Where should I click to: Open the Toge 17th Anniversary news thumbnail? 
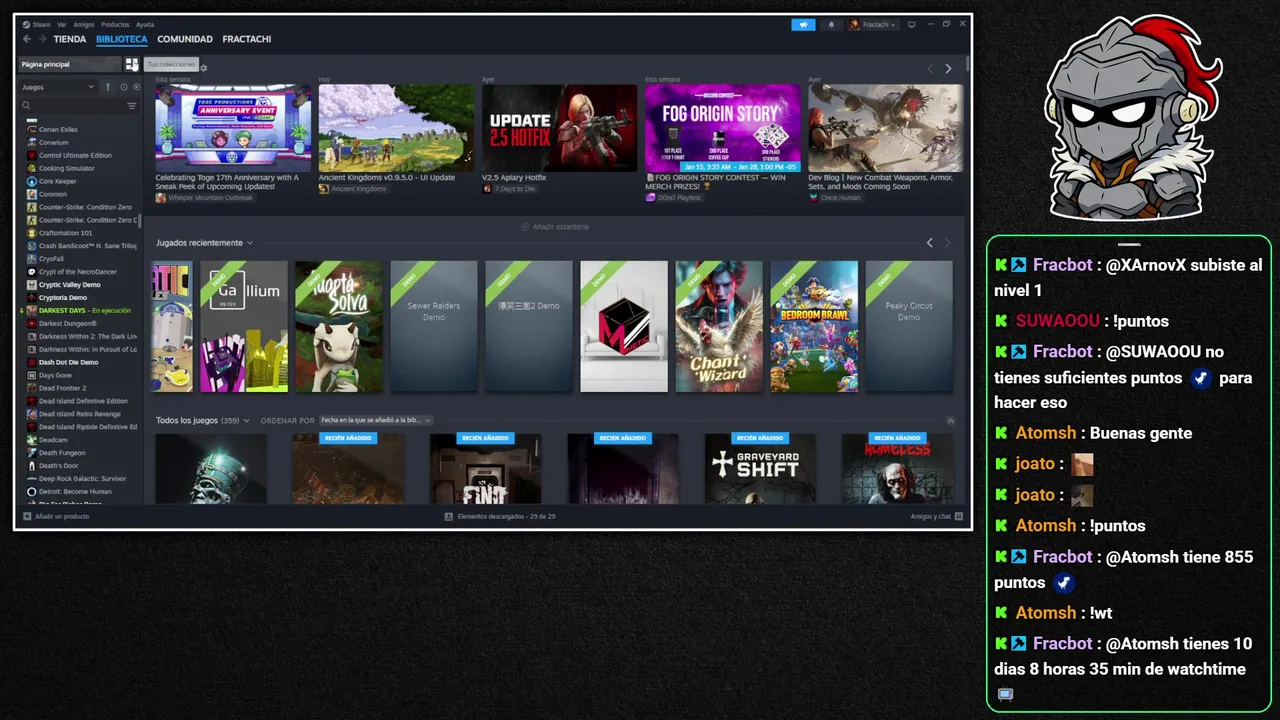point(233,128)
